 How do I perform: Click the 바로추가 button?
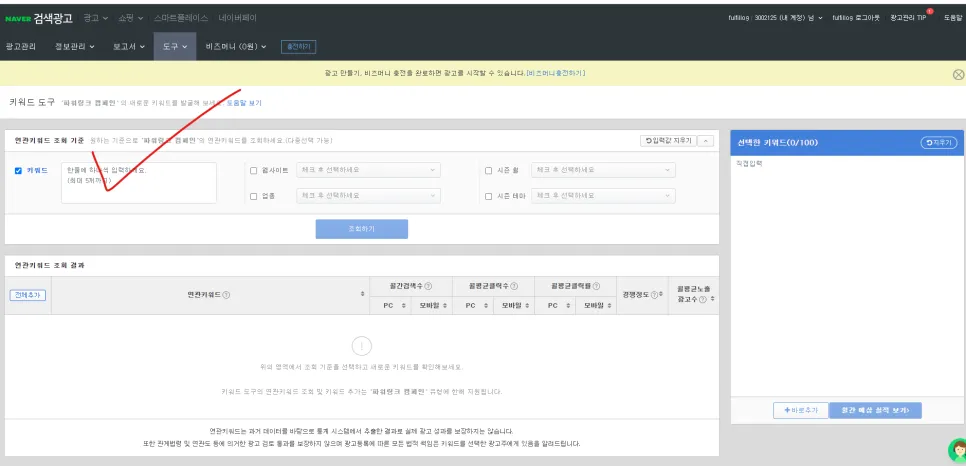[x=801, y=411]
